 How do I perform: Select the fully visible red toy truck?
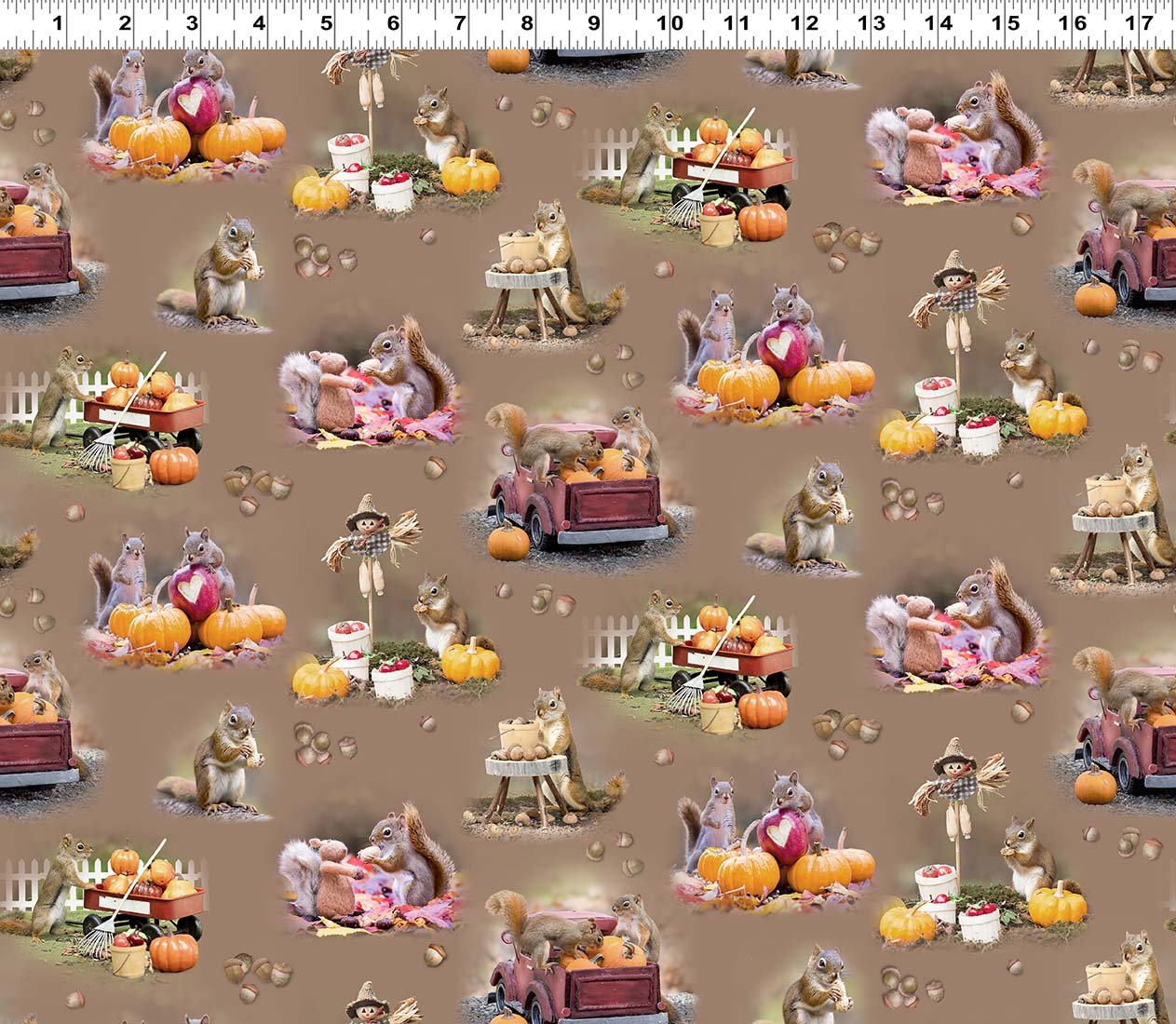(579, 501)
